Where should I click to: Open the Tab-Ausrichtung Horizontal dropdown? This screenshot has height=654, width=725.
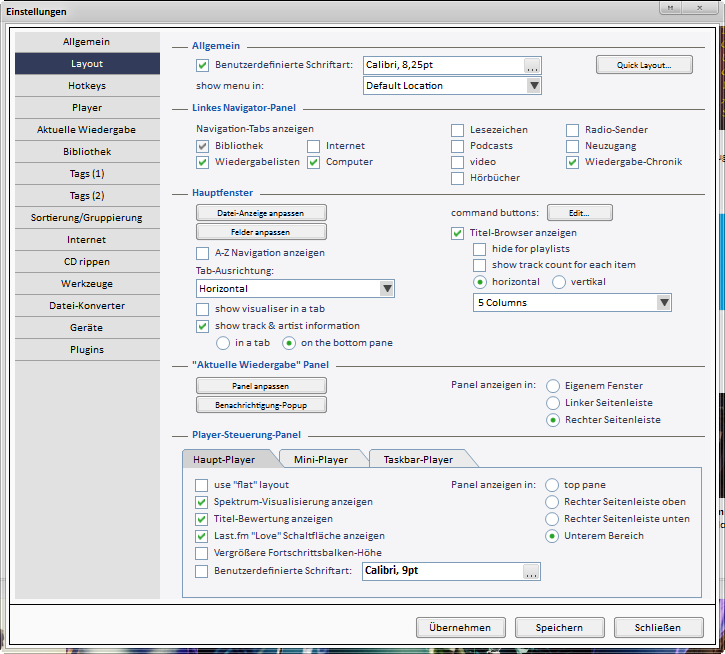click(x=295, y=289)
